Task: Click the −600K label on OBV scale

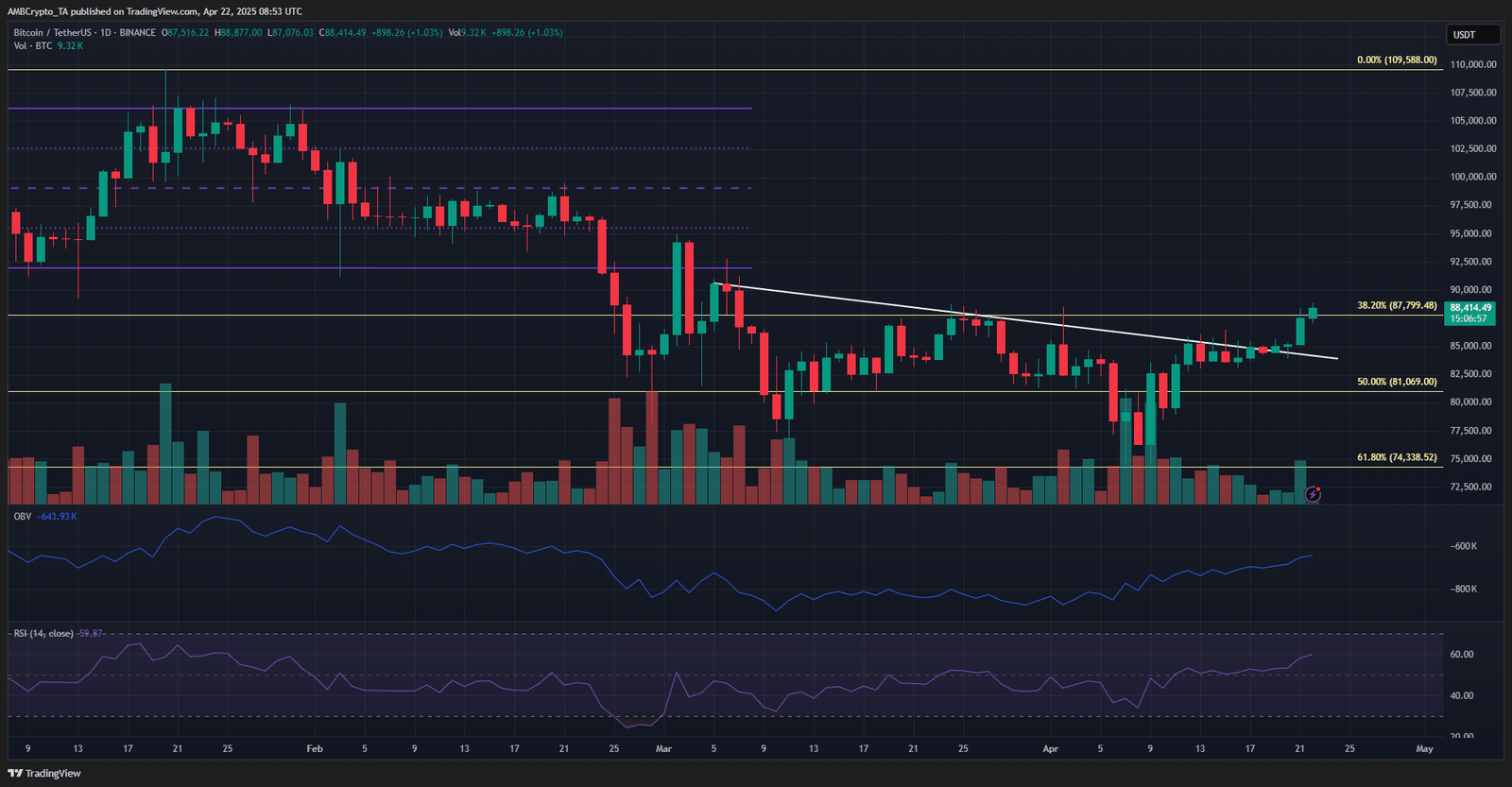Action: tap(1464, 546)
